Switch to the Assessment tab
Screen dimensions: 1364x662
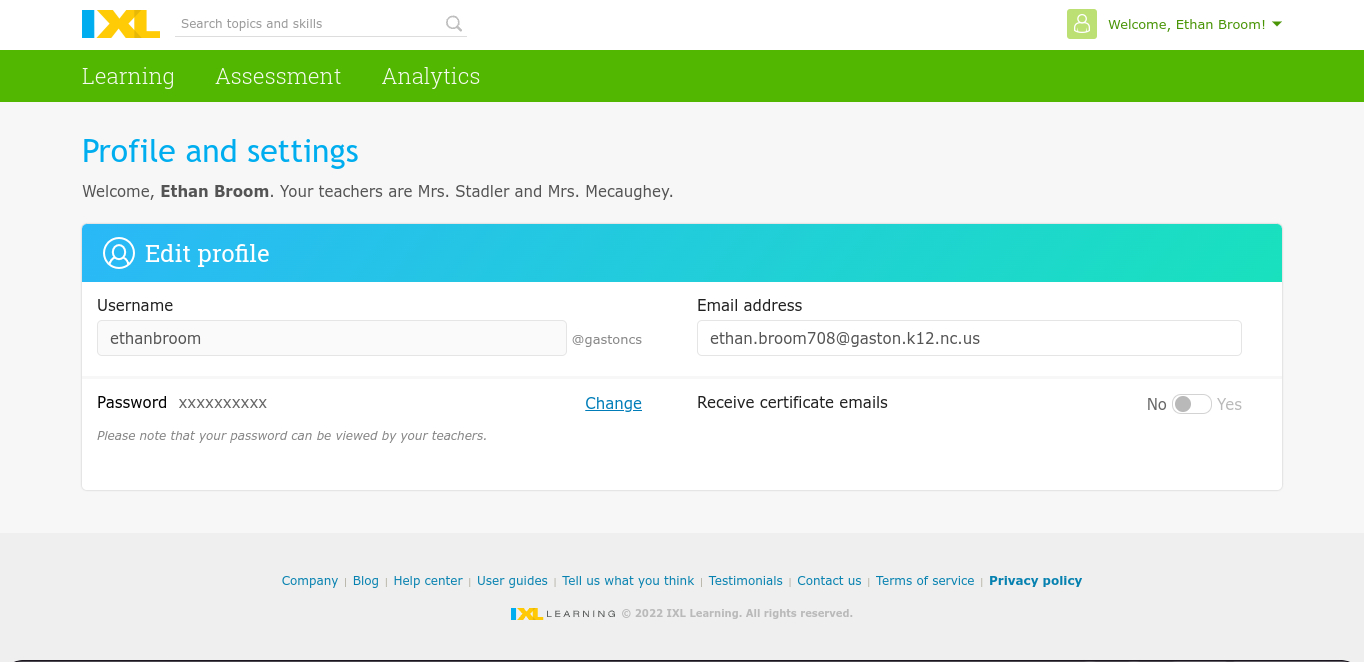(278, 76)
